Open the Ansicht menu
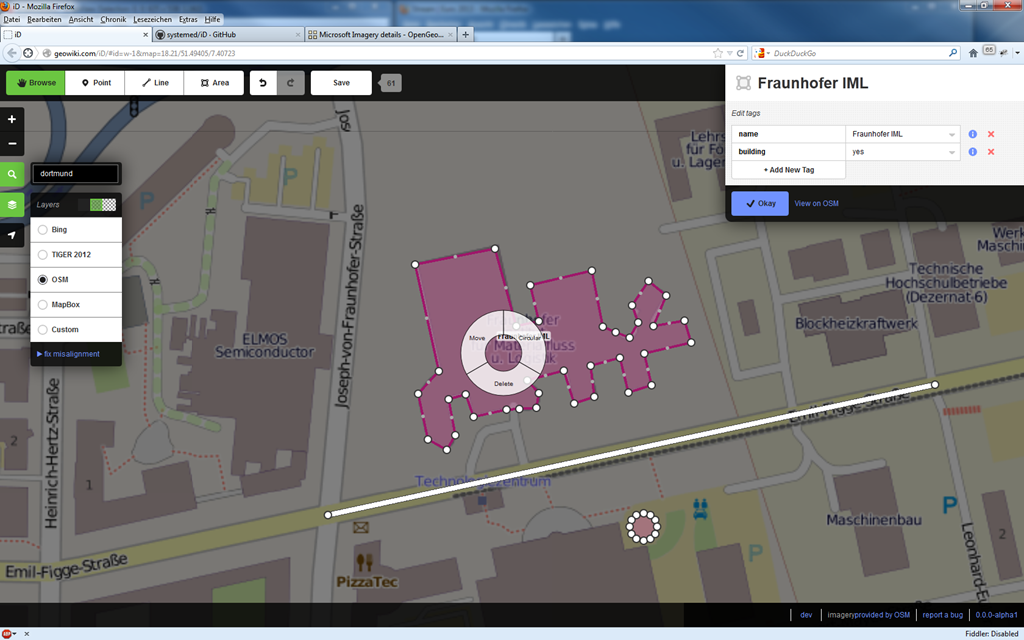 pos(81,20)
